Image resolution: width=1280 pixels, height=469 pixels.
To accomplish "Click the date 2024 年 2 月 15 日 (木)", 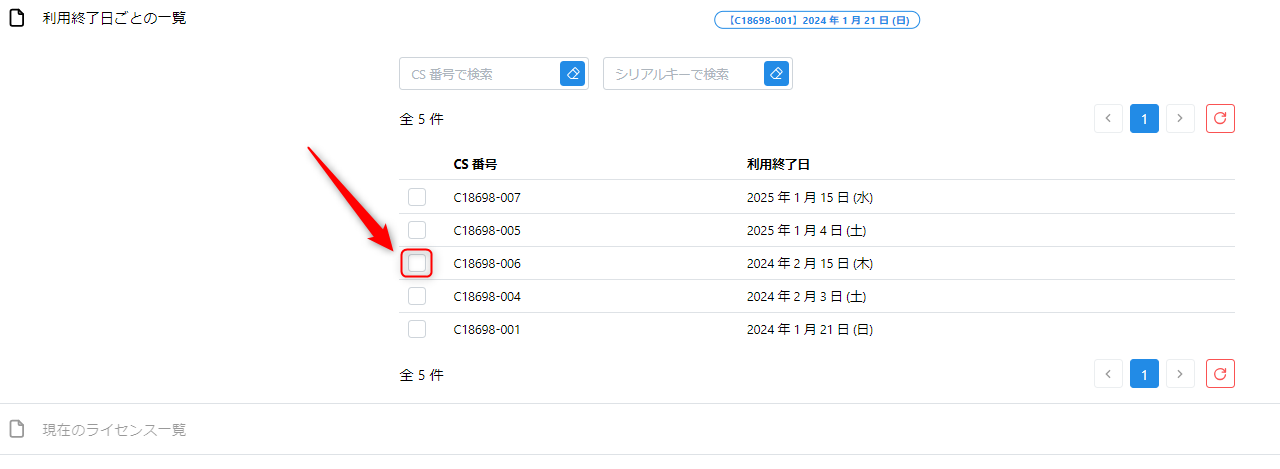I will 810,263.
